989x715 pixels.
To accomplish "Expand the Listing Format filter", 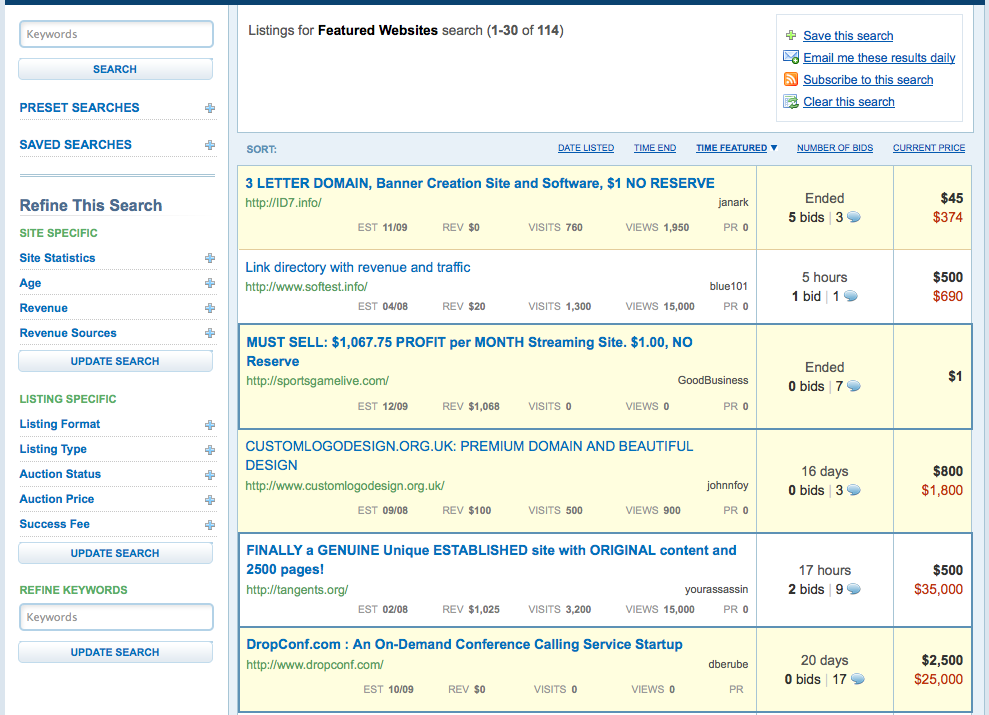I will tap(210, 425).
